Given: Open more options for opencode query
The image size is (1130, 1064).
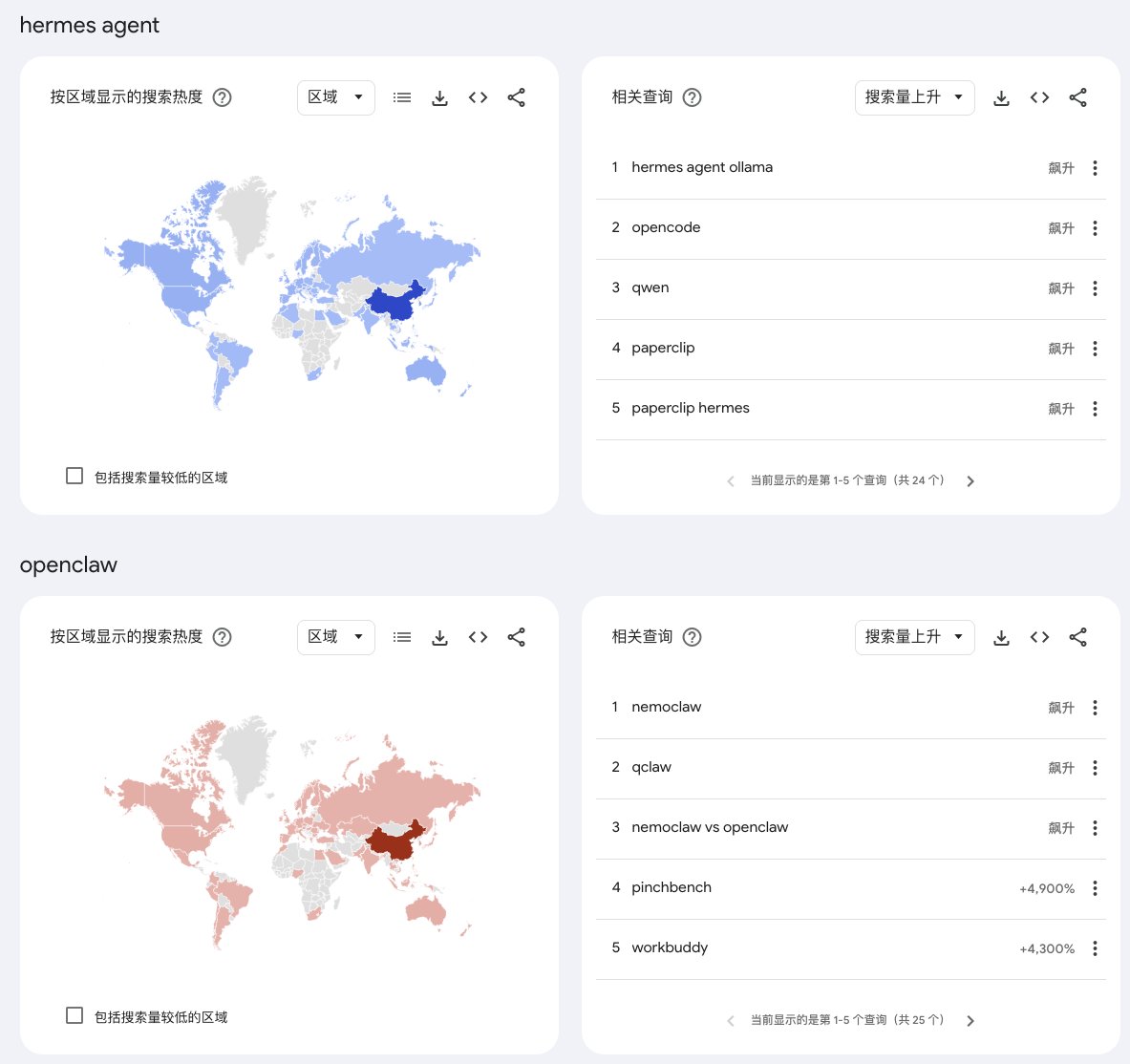Looking at the screenshot, I should pos(1095,228).
